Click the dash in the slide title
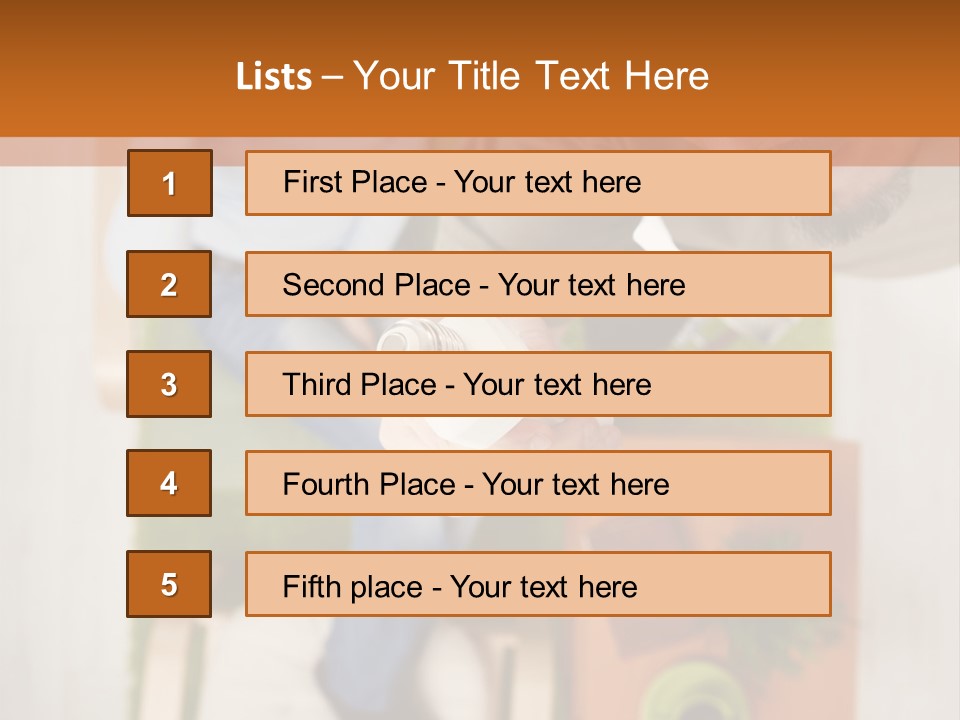Screen dimensions: 960x720 tap(333, 77)
